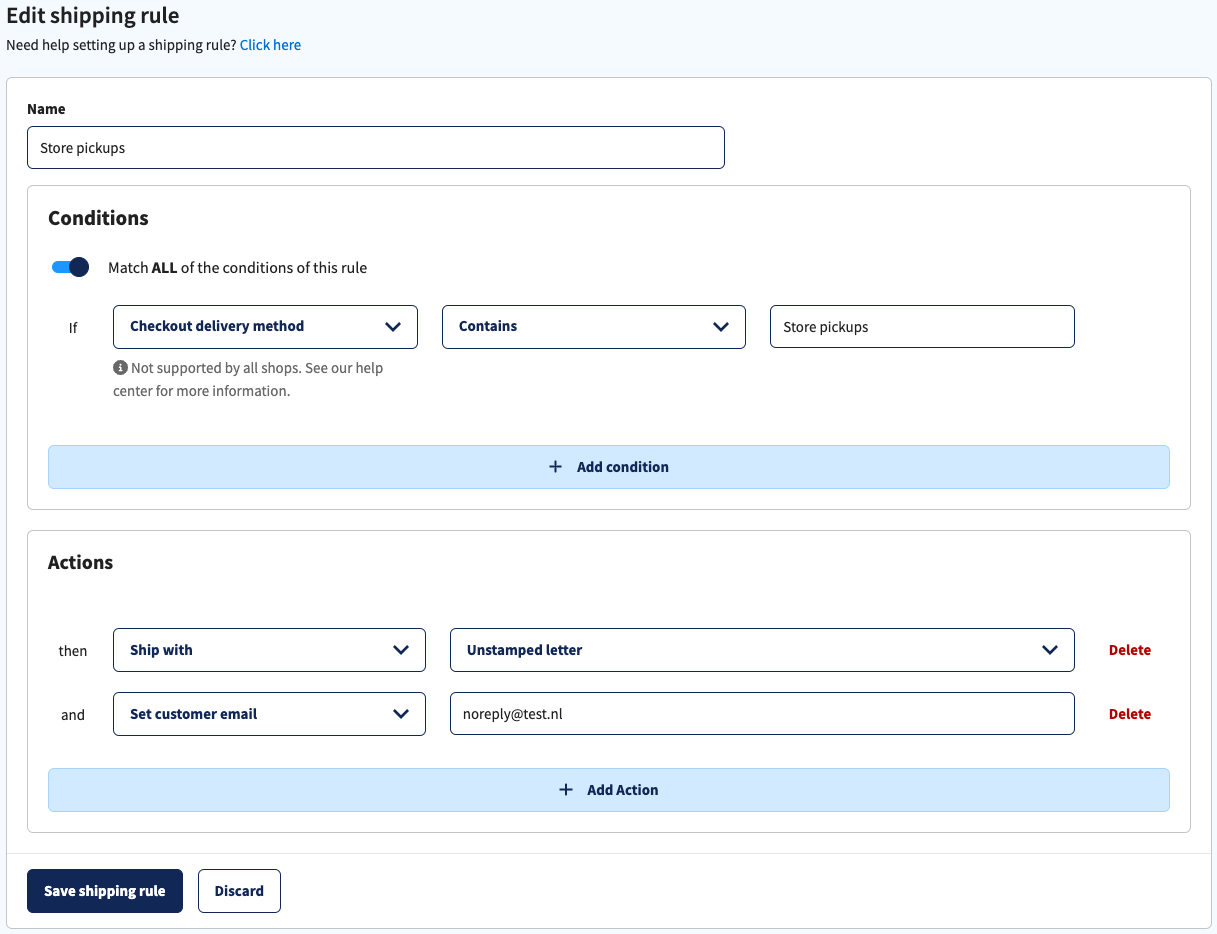Click the Add condition bar
Screen dimensions: 1217x934
(x=608, y=466)
